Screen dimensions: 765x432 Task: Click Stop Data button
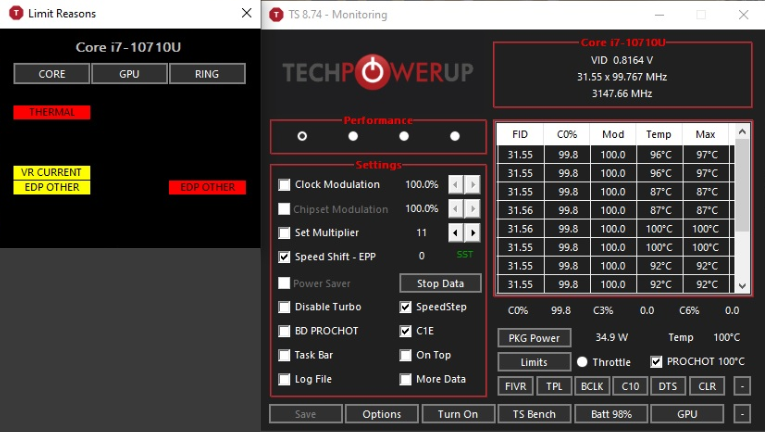pyautogui.click(x=440, y=283)
